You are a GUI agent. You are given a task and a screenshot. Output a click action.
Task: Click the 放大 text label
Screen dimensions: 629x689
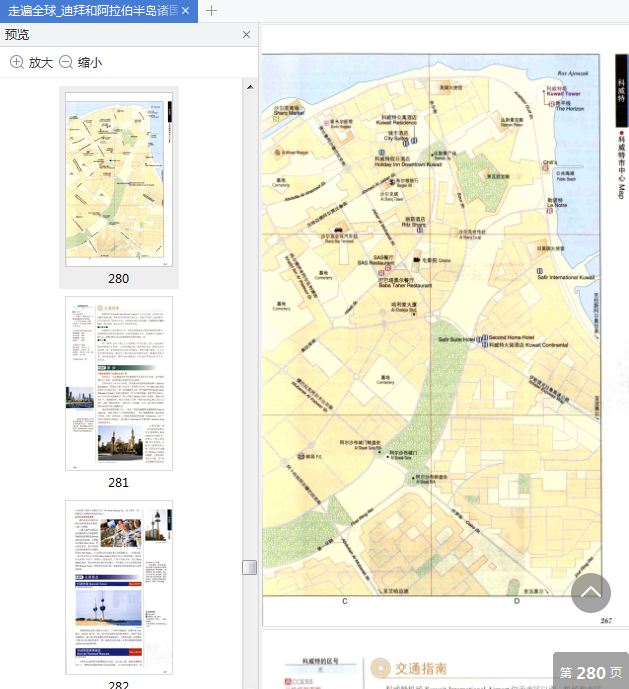41,62
